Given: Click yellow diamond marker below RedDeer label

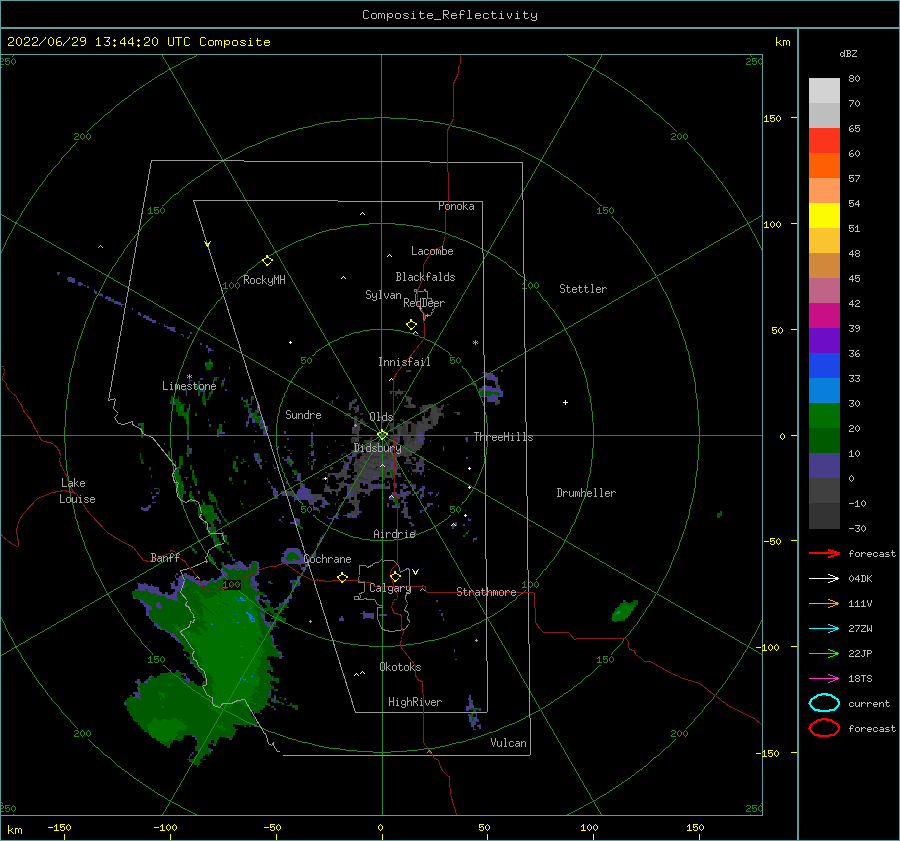Looking at the screenshot, I should click(x=412, y=325).
